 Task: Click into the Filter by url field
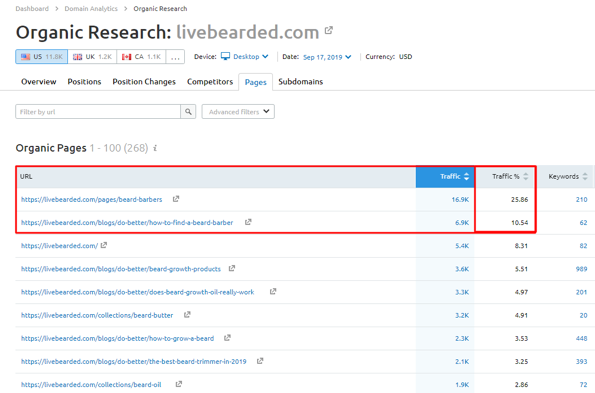coord(98,112)
